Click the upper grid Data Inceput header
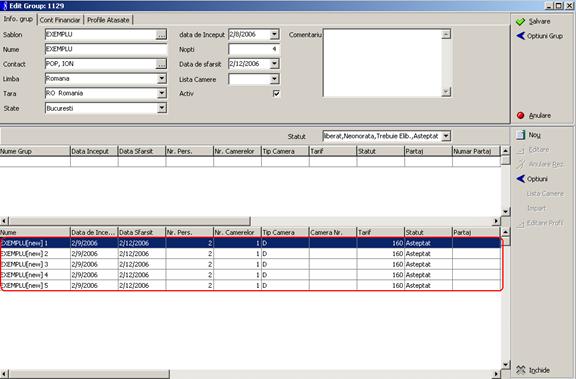 [x=94, y=151]
